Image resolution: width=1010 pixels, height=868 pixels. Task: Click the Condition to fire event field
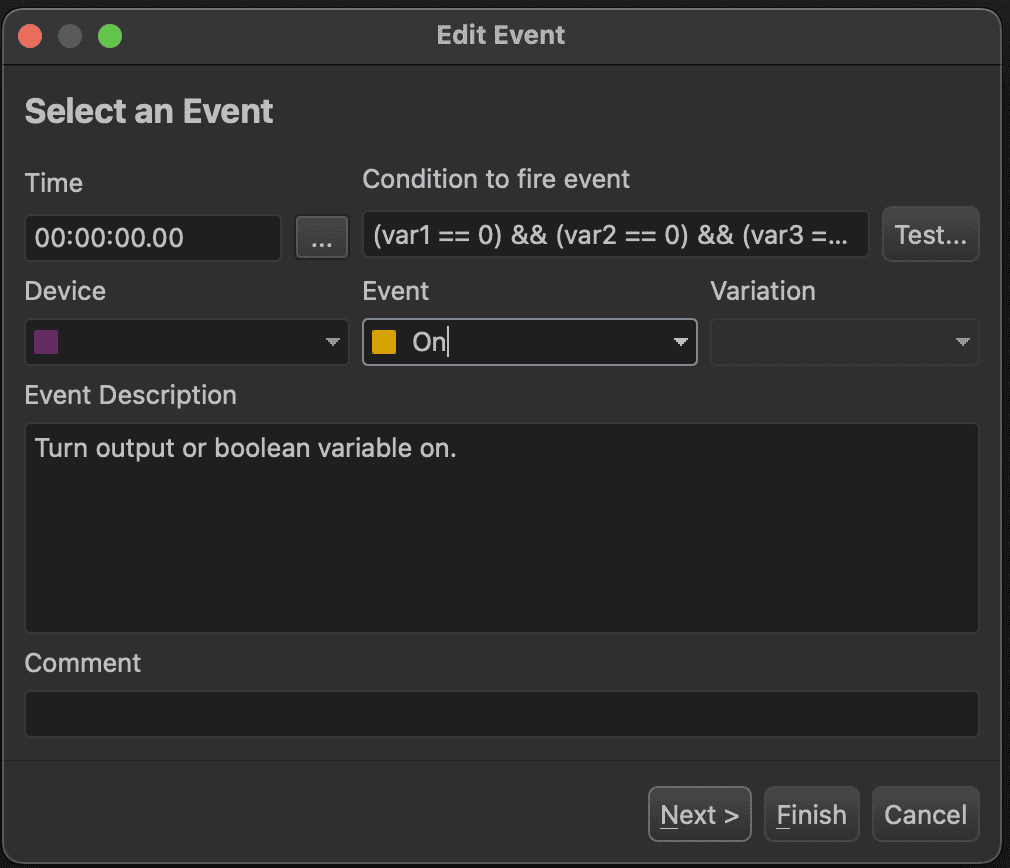pos(614,235)
